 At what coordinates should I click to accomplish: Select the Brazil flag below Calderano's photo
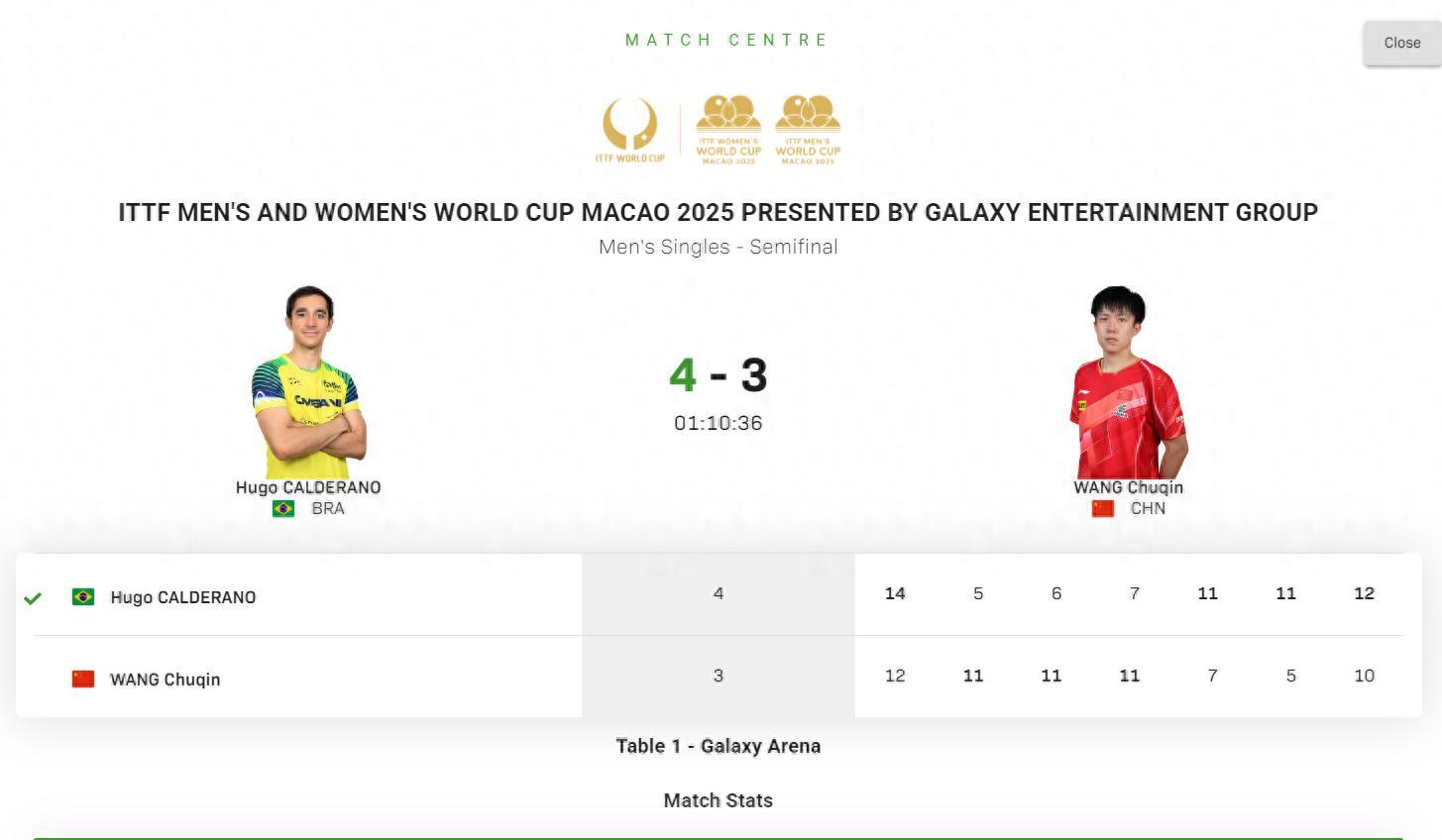click(x=283, y=509)
